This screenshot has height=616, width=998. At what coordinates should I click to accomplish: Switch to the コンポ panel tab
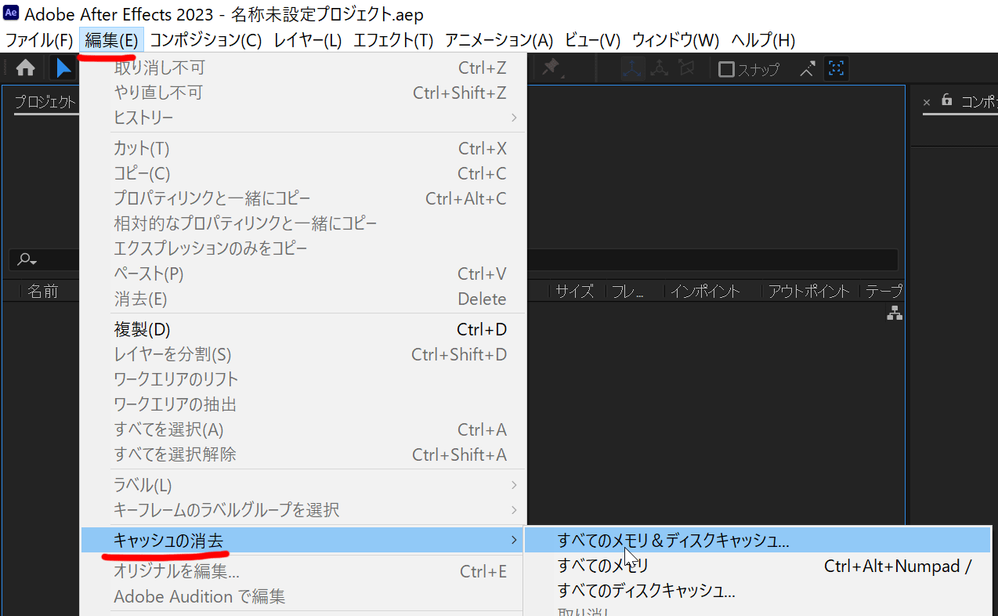[x=979, y=102]
